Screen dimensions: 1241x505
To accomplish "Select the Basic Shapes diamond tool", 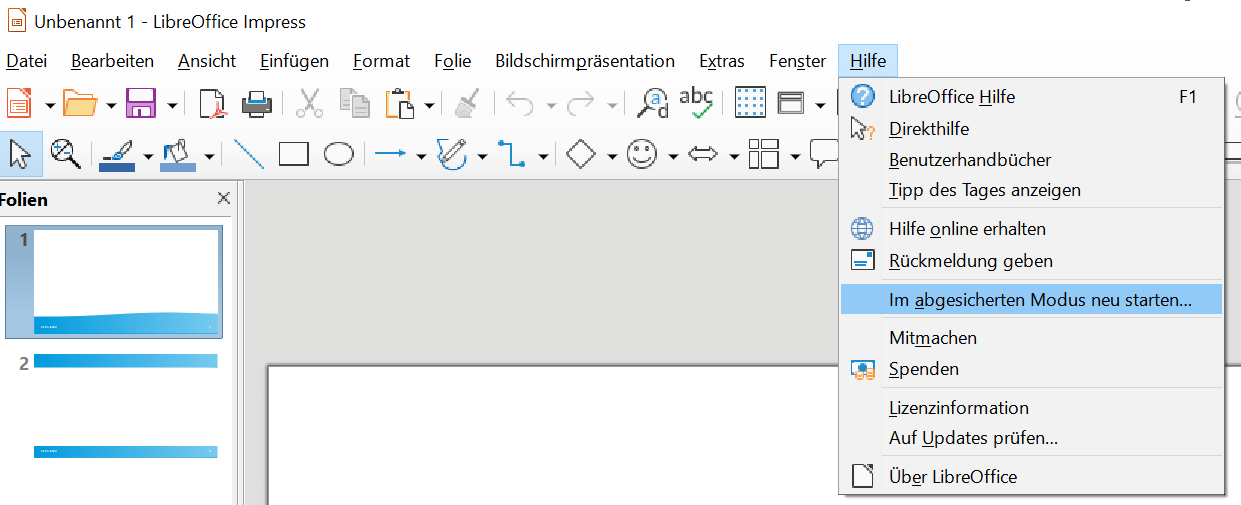I will point(581,154).
